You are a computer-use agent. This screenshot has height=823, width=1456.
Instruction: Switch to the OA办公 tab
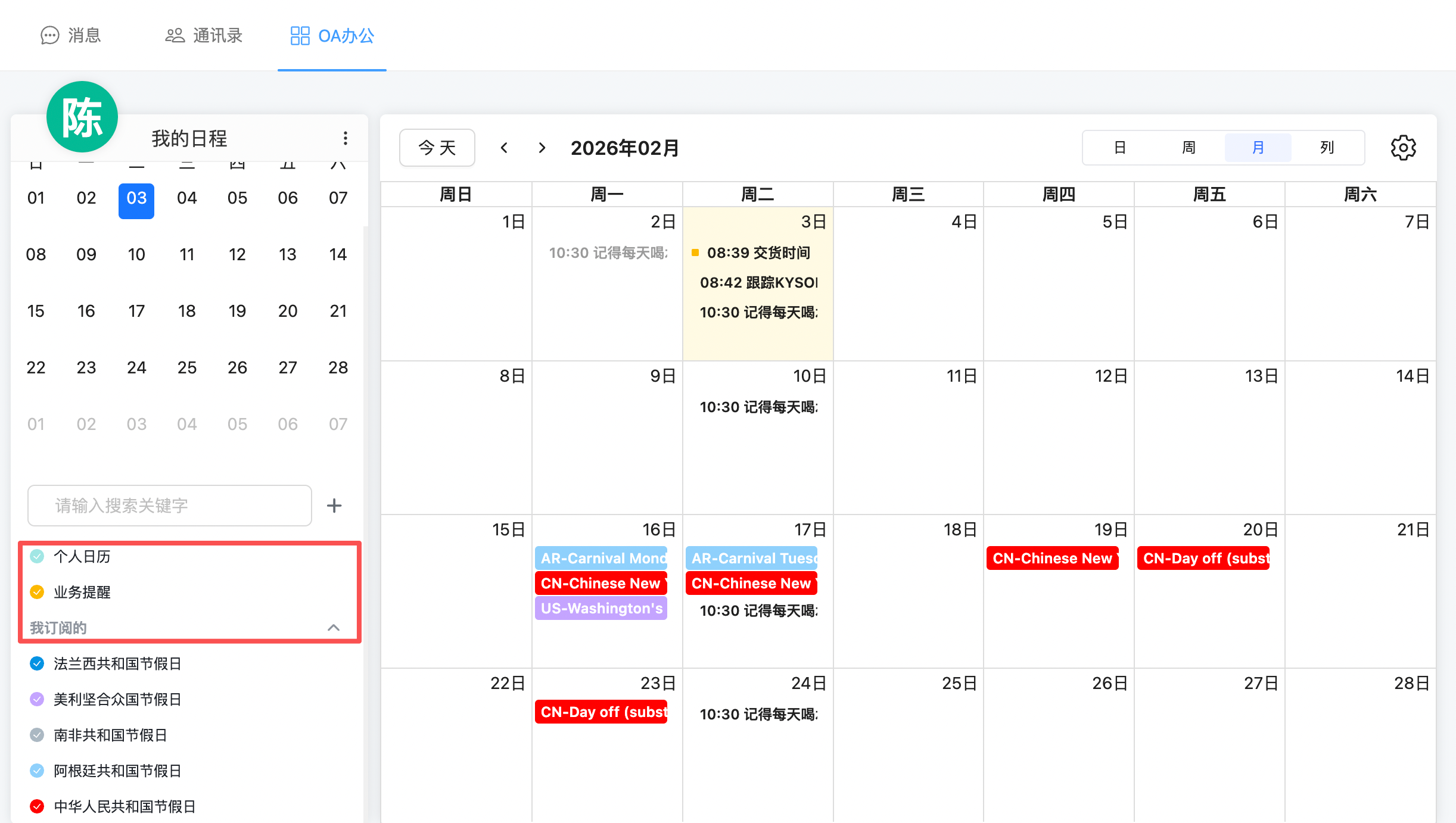click(332, 36)
